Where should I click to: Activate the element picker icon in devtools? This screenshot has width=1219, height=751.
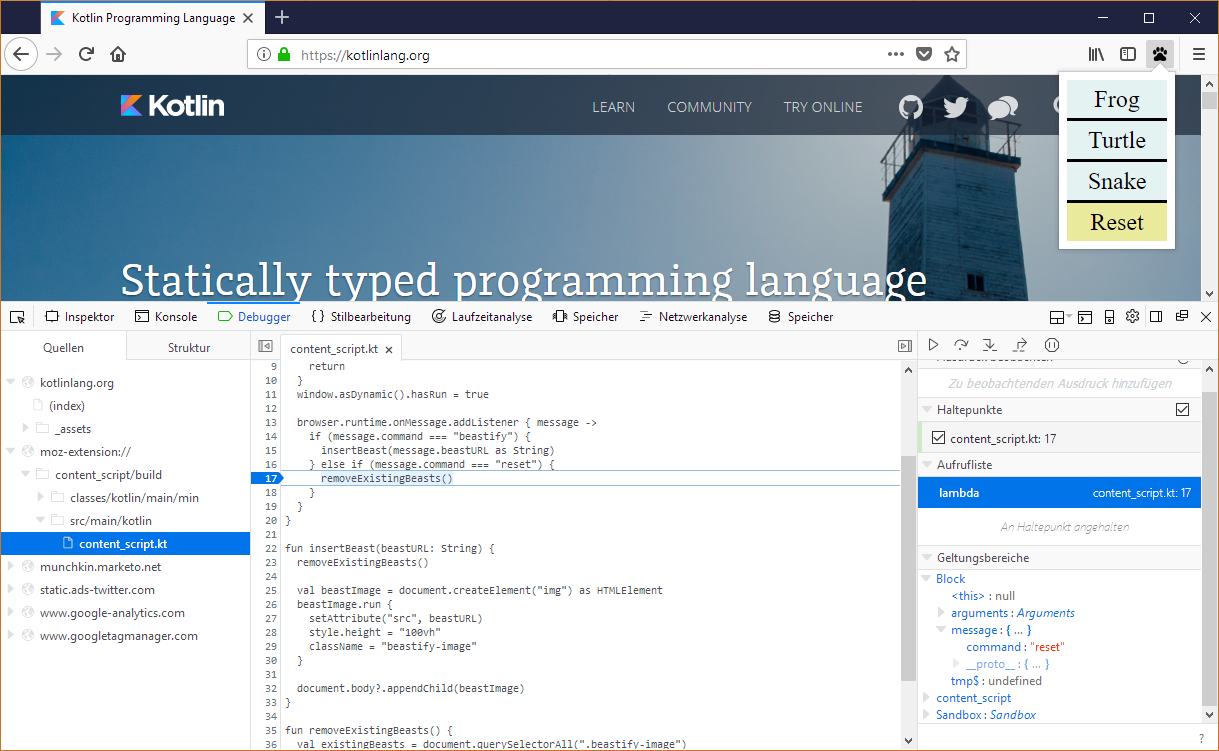click(x=17, y=317)
